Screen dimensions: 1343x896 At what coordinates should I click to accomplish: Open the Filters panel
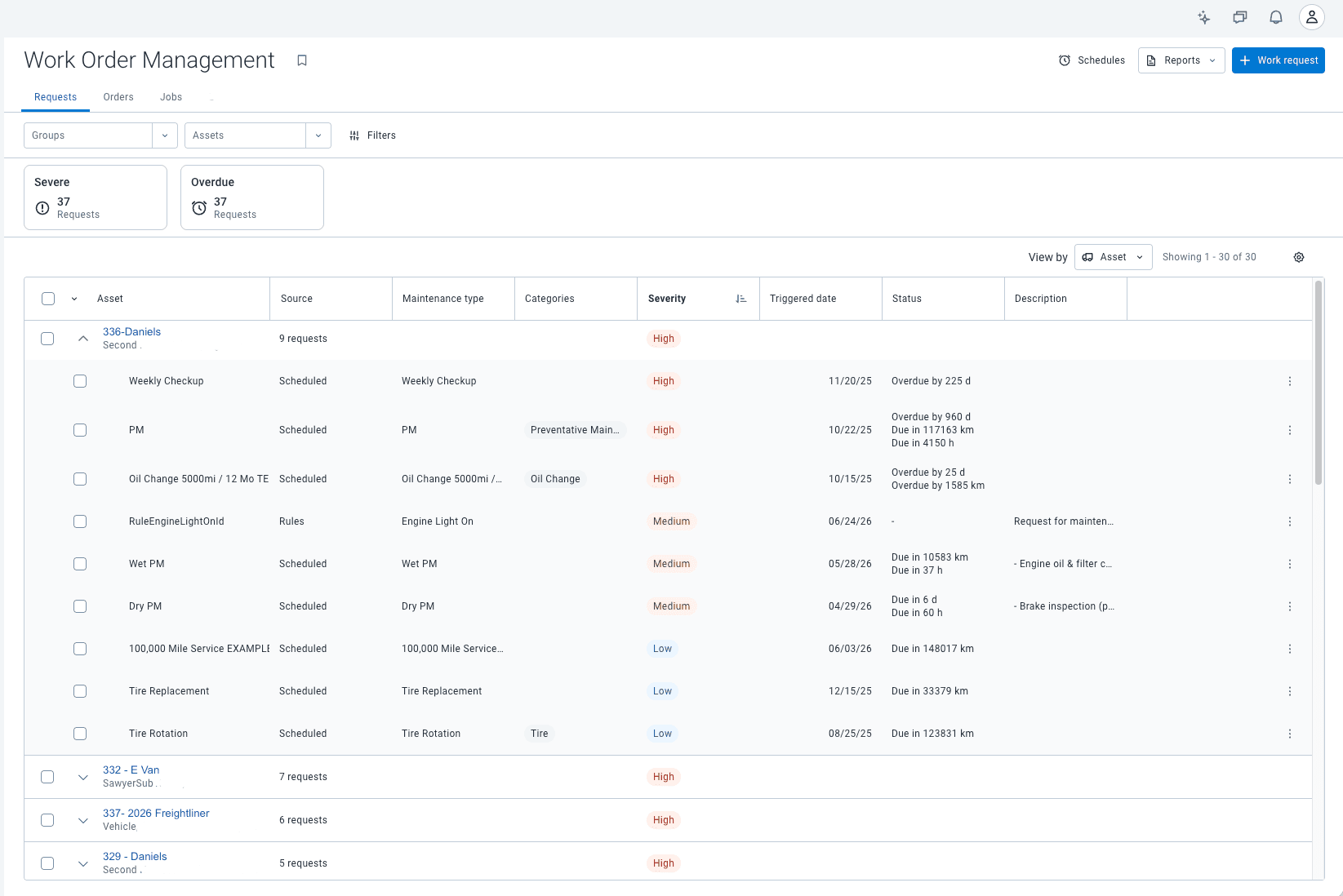coord(372,135)
